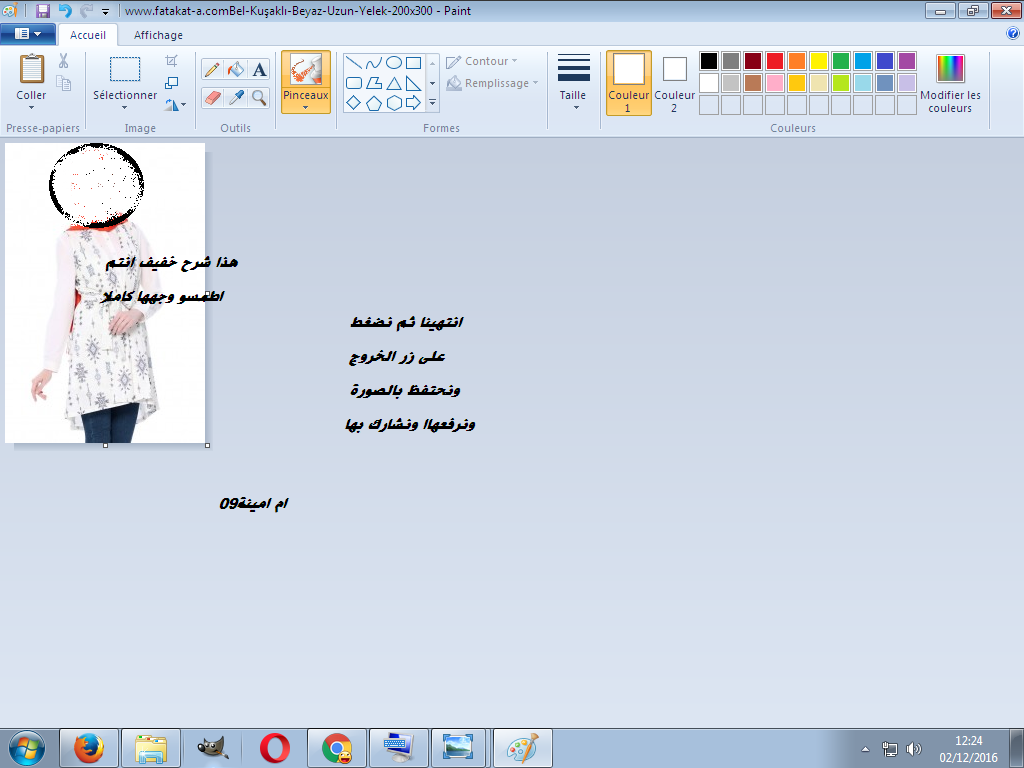The width and height of the screenshot is (1024, 768).
Task: Switch to the Affichage tab
Action: tap(158, 35)
